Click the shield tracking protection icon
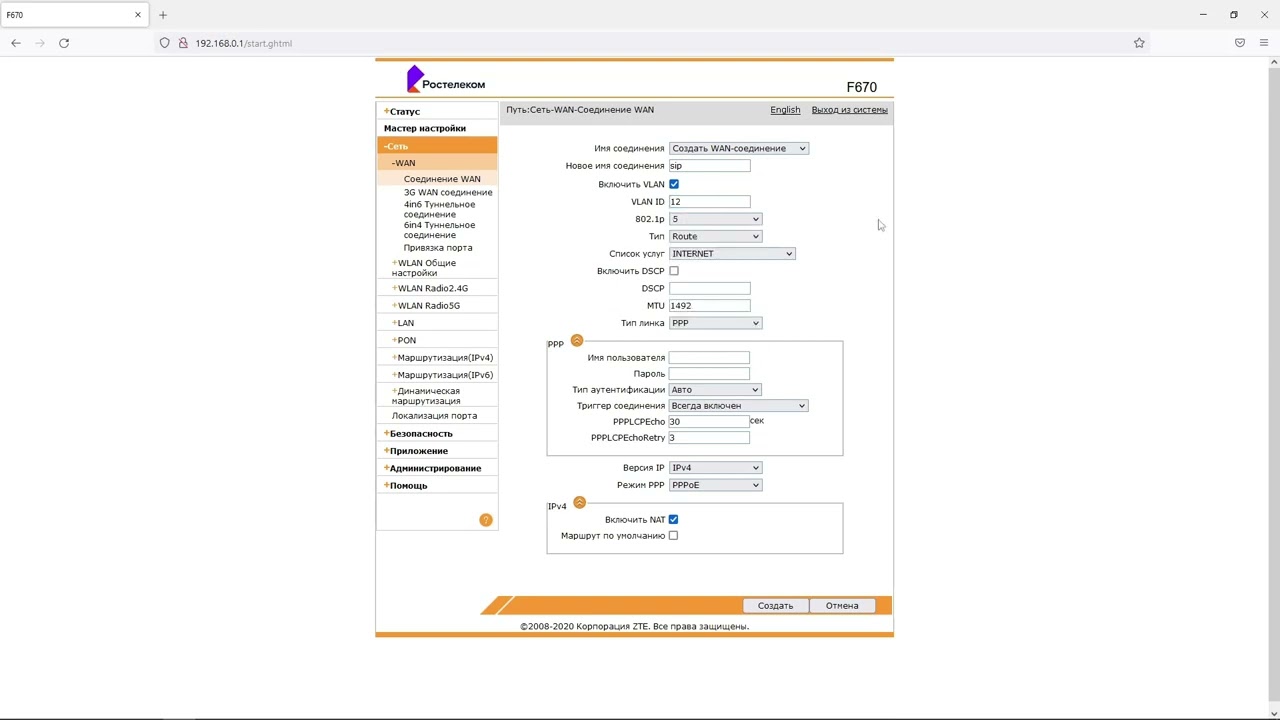This screenshot has width=1280, height=720. [x=165, y=43]
